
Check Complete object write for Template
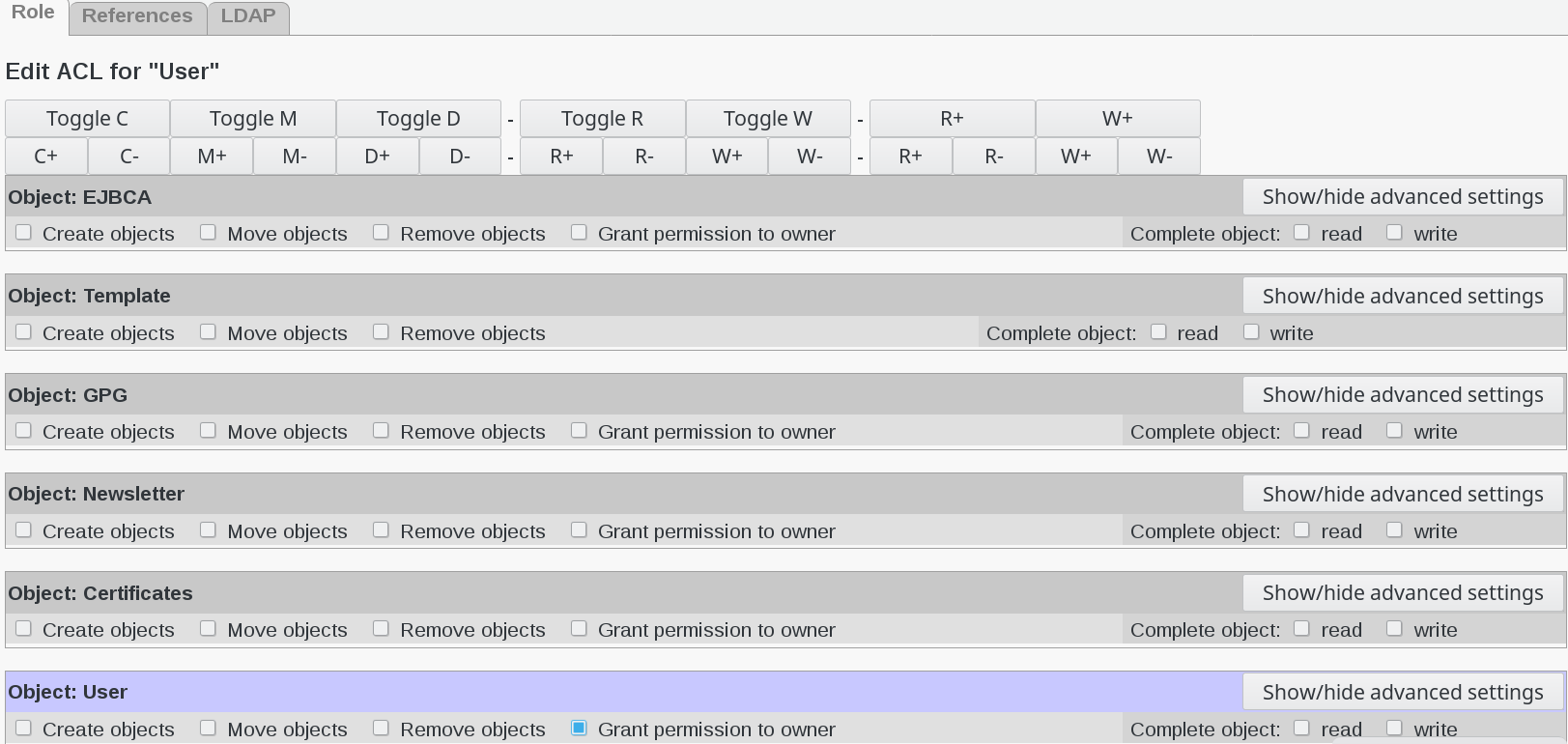click(x=1251, y=332)
